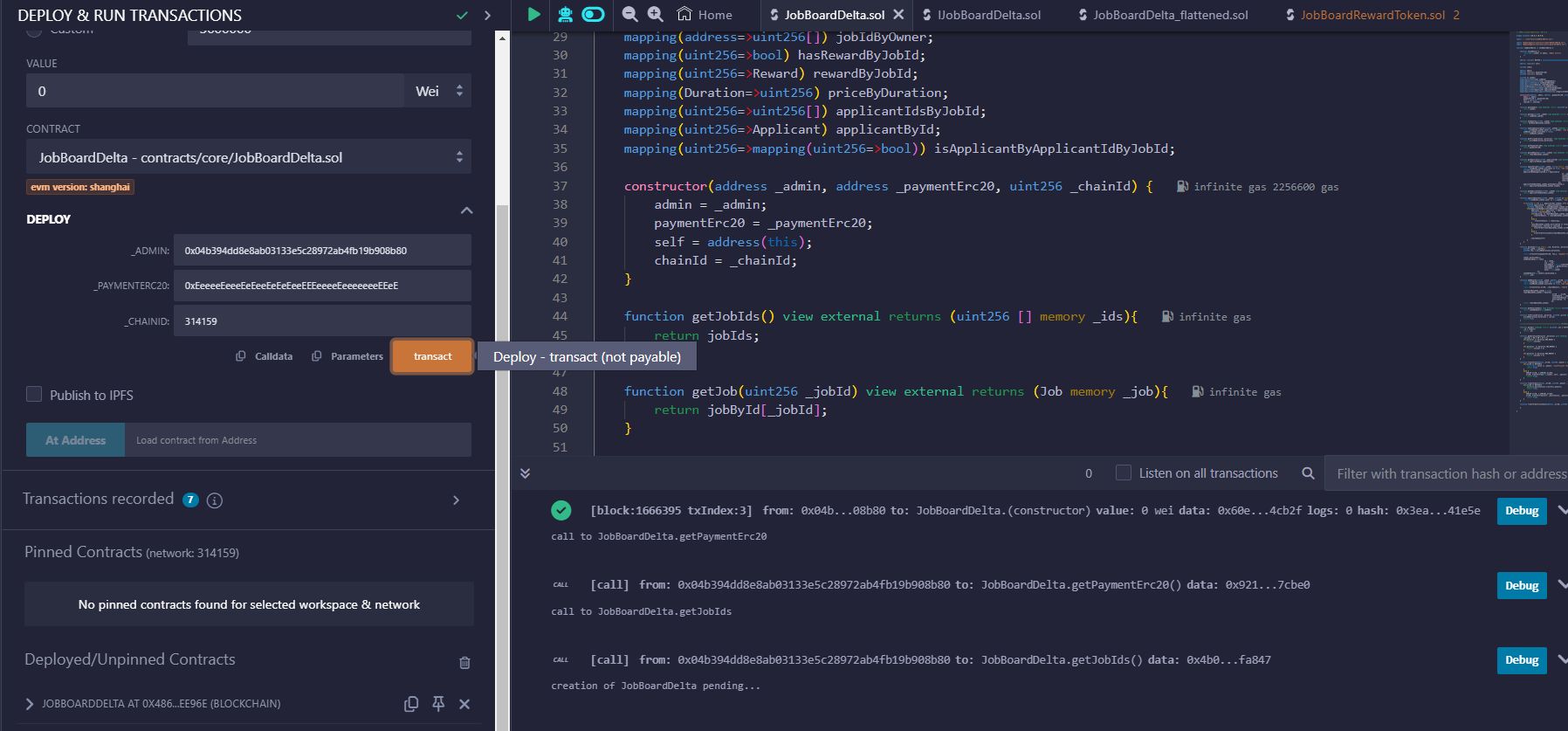Click the green plugin-verified checkmark in header

462,15
